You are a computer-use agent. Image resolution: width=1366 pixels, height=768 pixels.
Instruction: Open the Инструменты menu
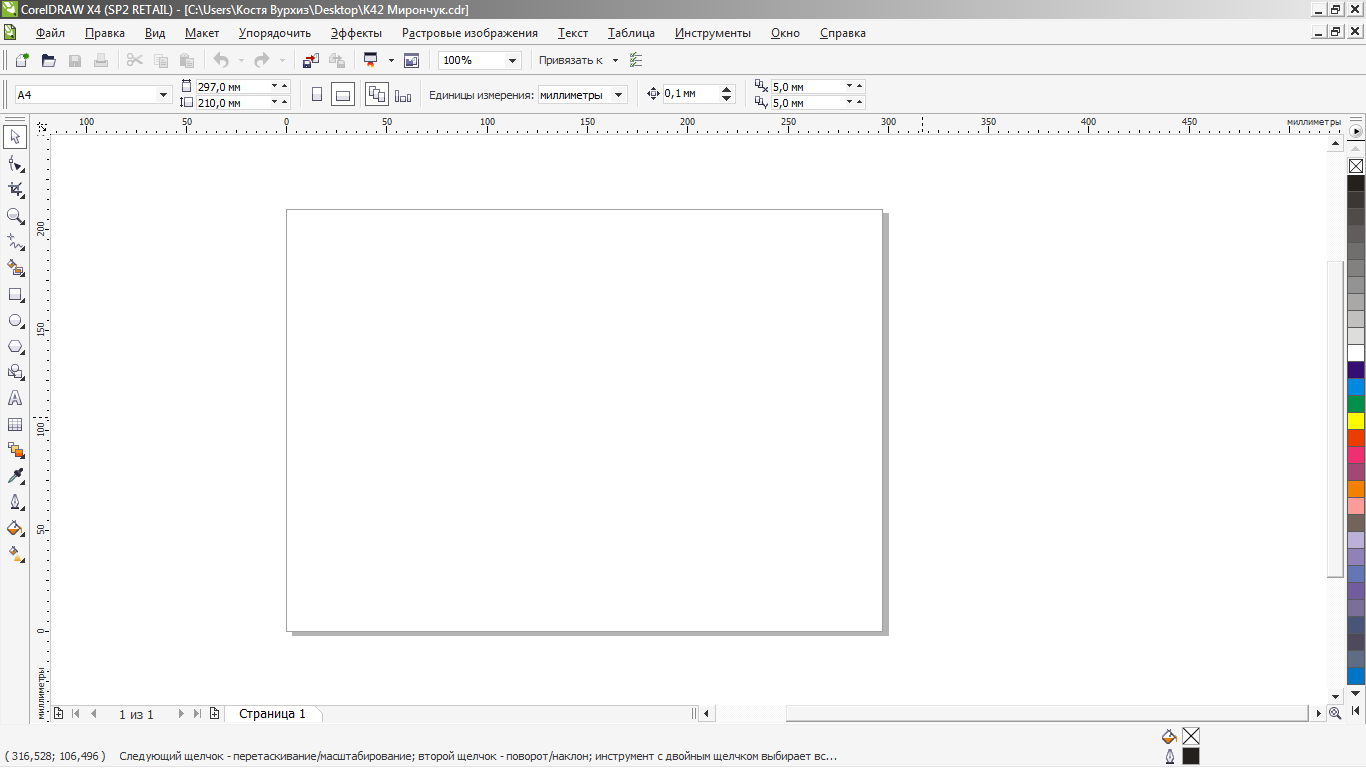click(713, 32)
